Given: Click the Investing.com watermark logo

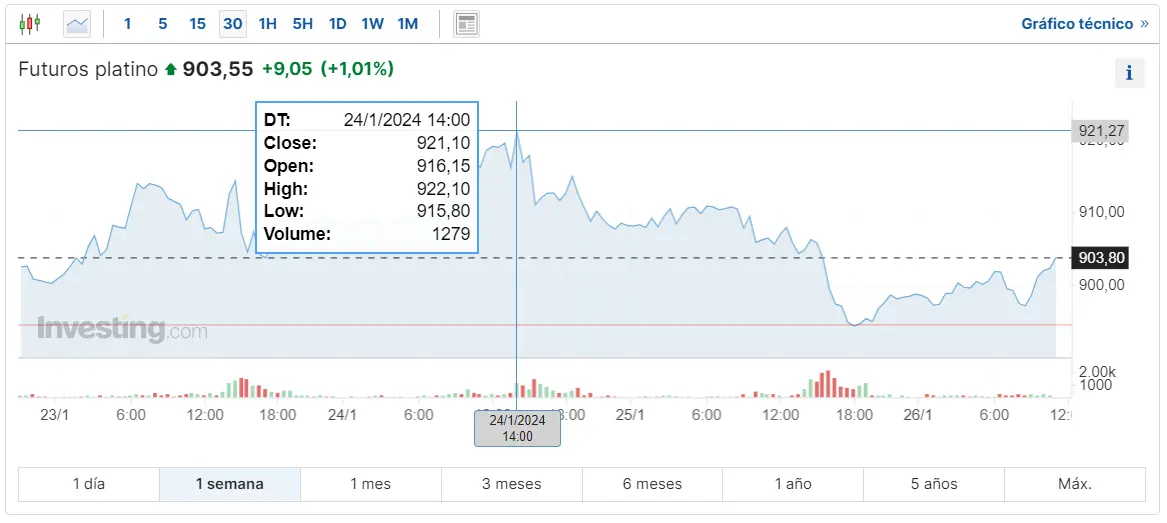Looking at the screenshot, I should click(122, 329).
